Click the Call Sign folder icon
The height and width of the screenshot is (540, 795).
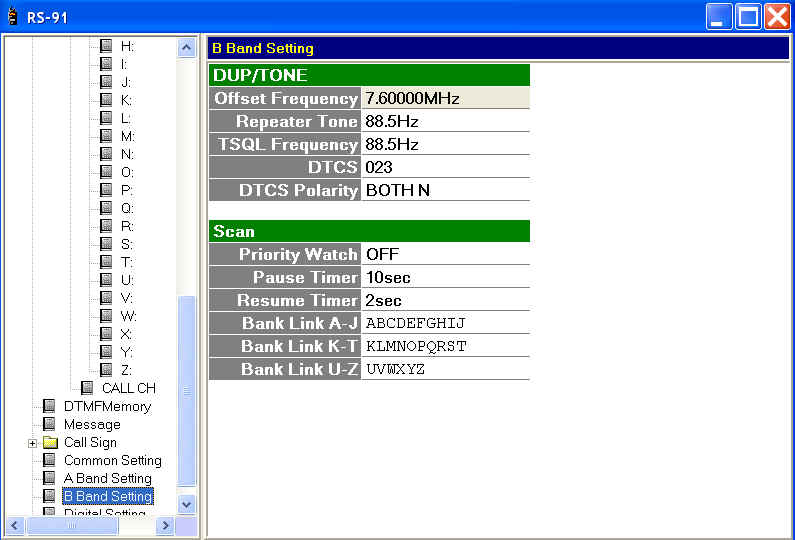pyautogui.click(x=49, y=442)
